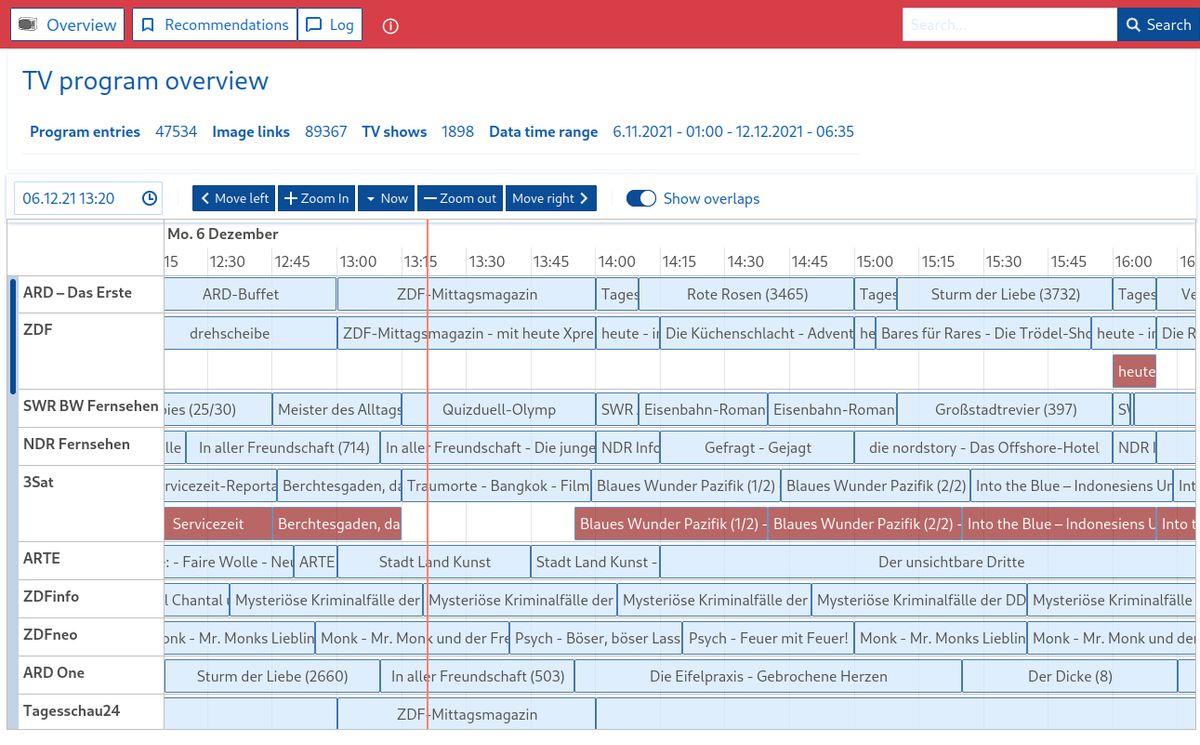This screenshot has width=1200, height=745.
Task: Open red Servicezeit overlap entry
Action: coord(218,523)
